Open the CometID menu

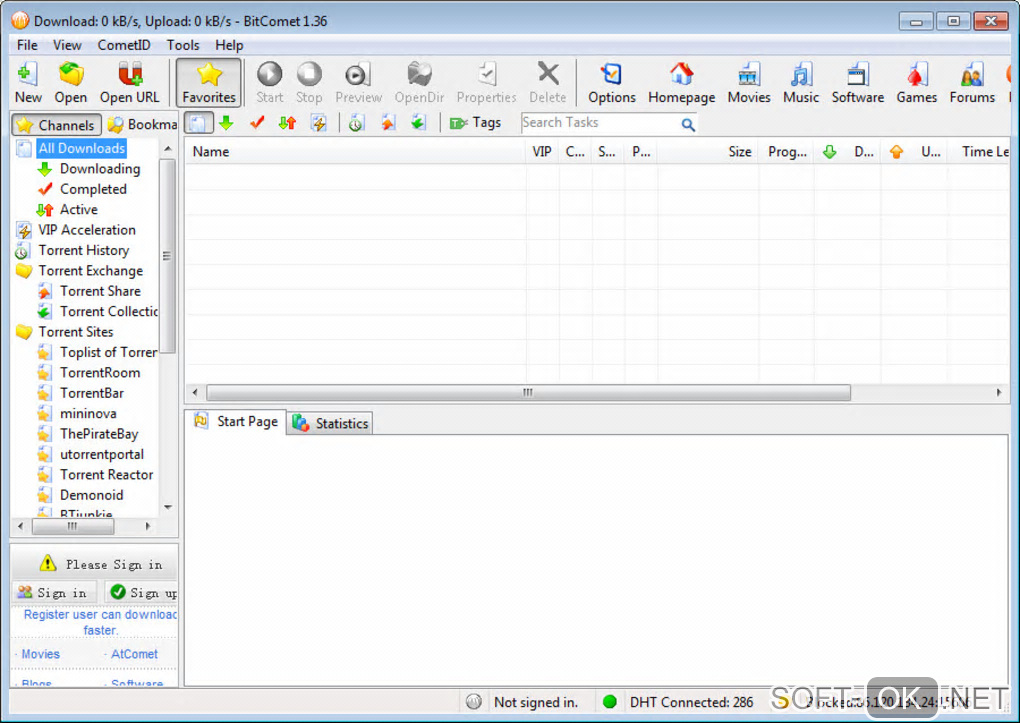tap(124, 45)
